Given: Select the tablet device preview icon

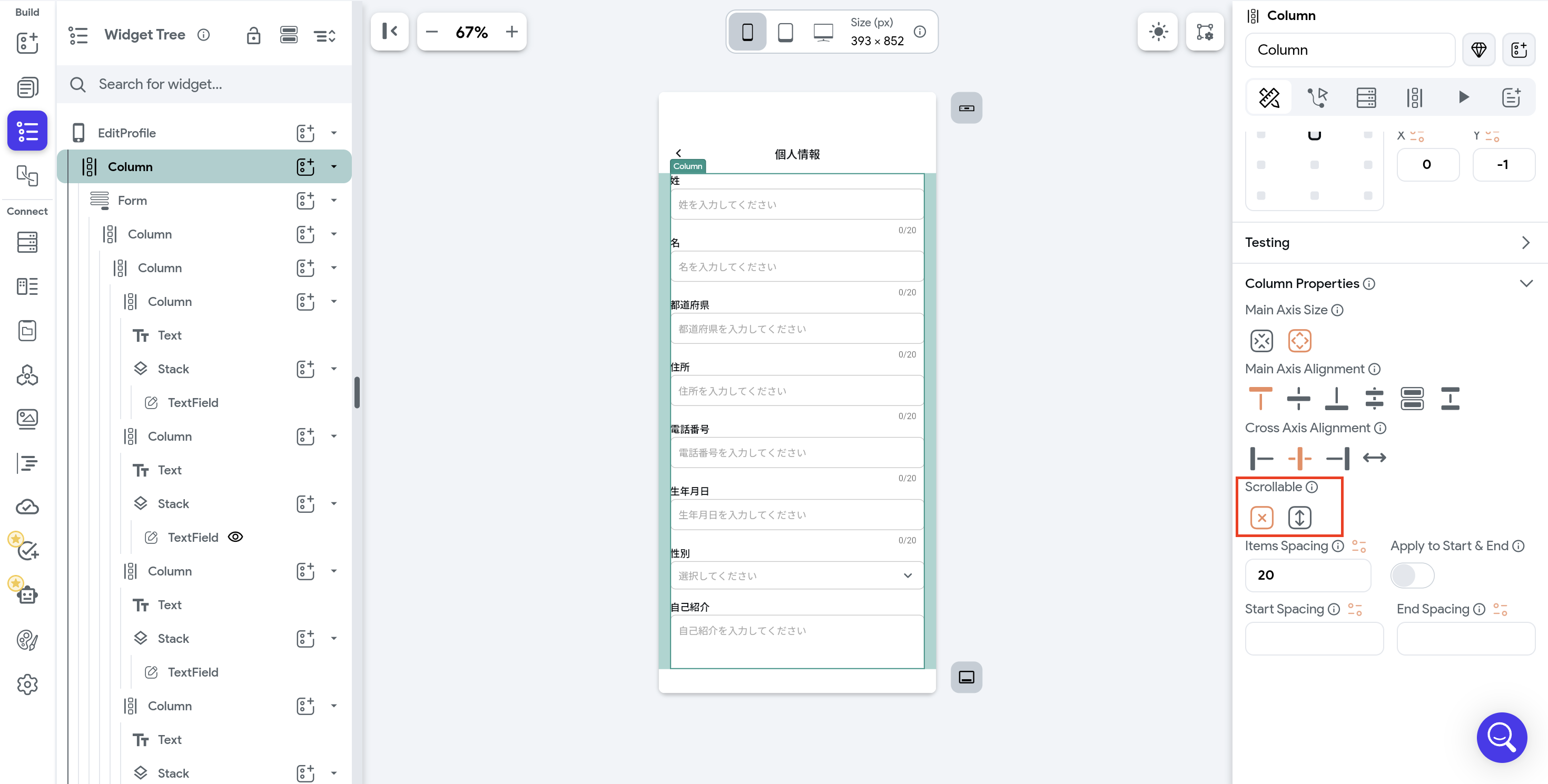Looking at the screenshot, I should (785, 32).
